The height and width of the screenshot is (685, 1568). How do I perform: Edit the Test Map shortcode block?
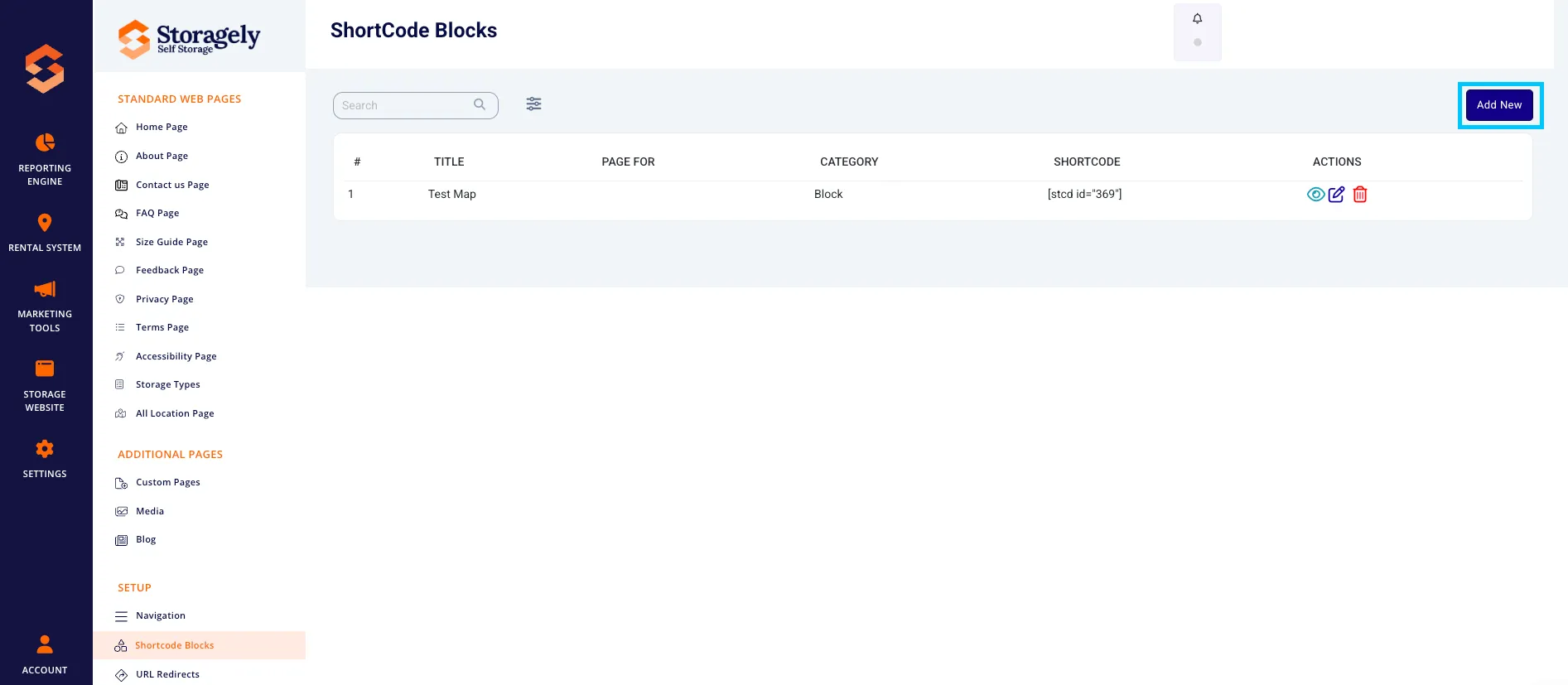point(1336,195)
